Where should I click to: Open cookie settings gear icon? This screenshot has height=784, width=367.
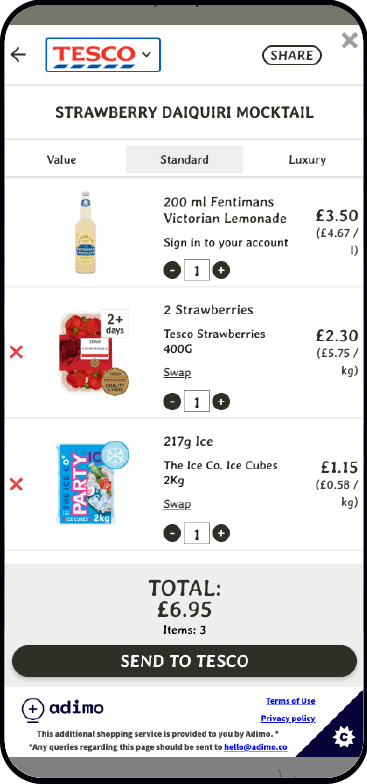point(344,737)
